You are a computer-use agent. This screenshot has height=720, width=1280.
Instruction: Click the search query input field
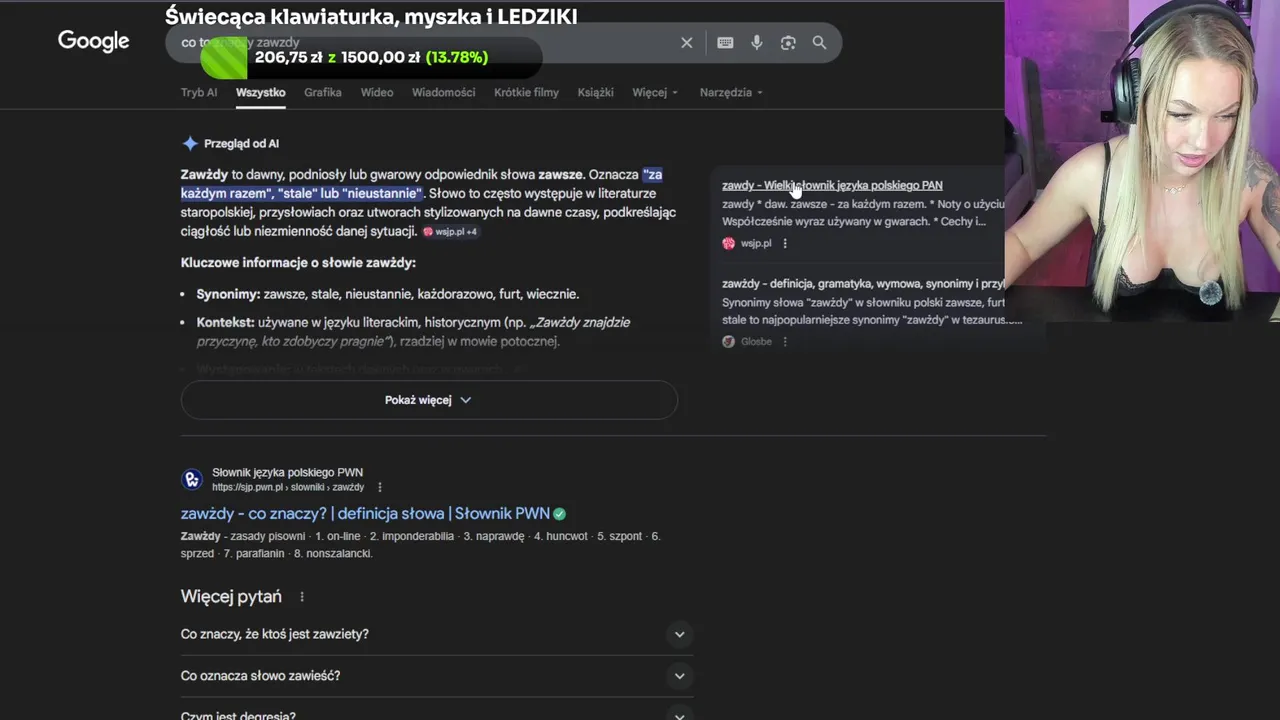tap(420, 43)
